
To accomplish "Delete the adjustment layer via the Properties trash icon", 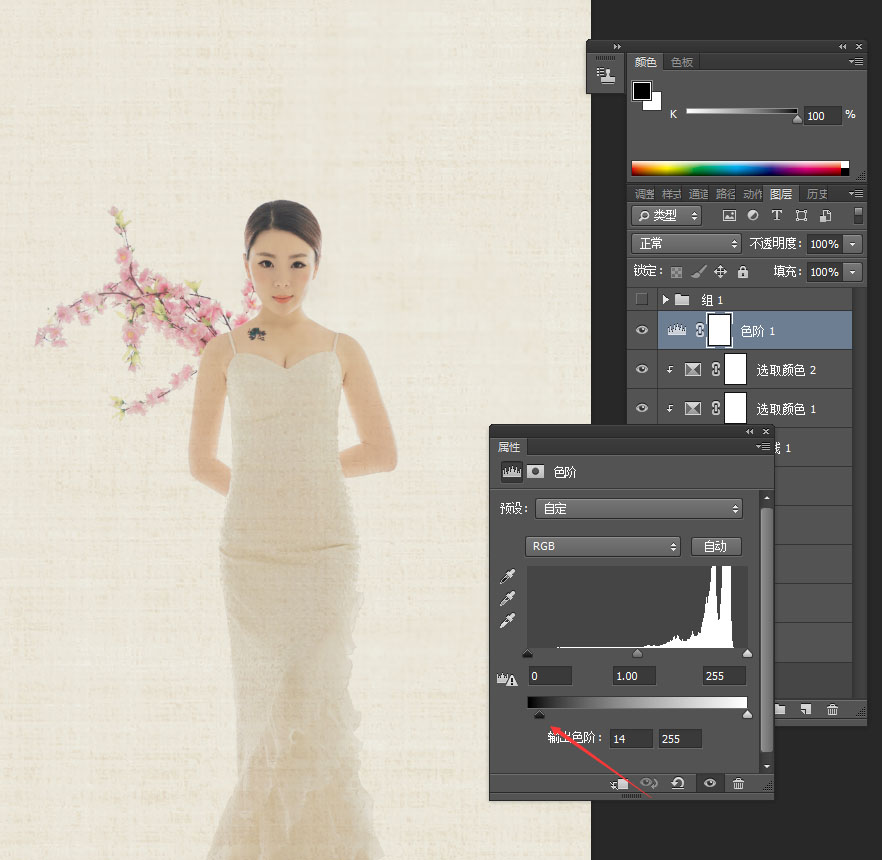I will click(x=739, y=783).
